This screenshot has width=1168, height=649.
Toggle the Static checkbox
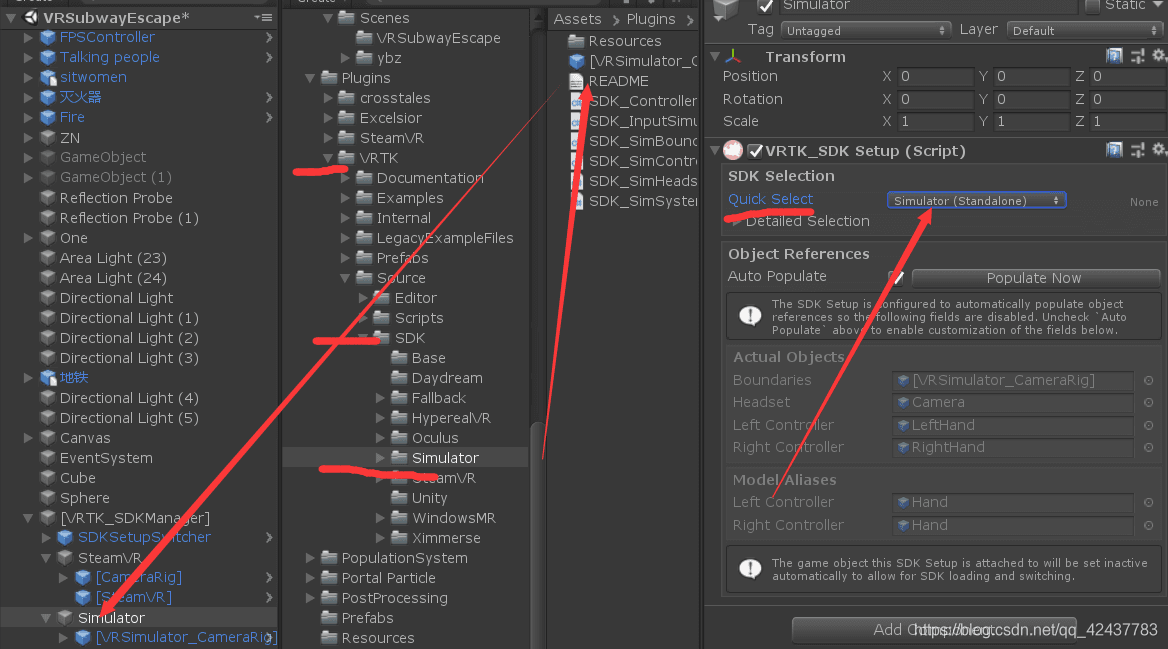coord(1093,6)
